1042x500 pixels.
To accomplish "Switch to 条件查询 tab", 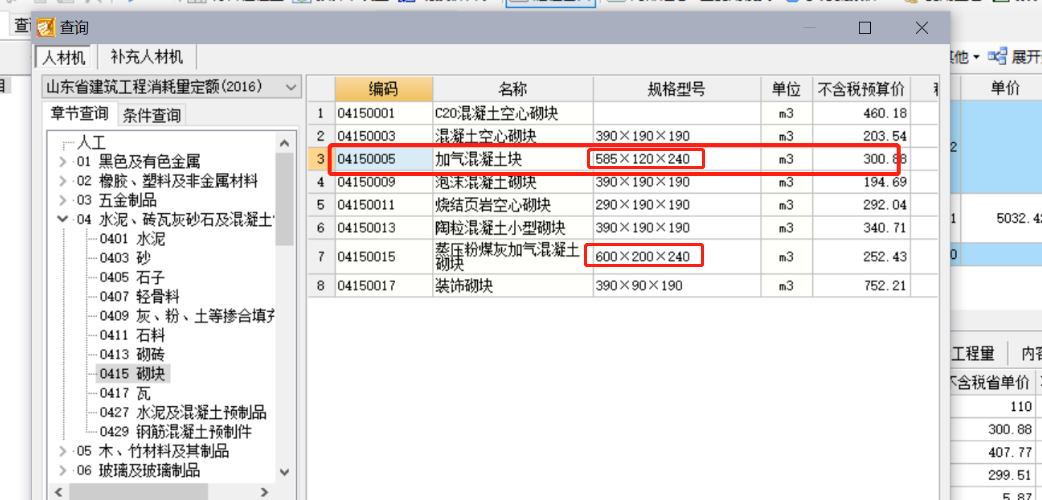I will click(x=152, y=116).
